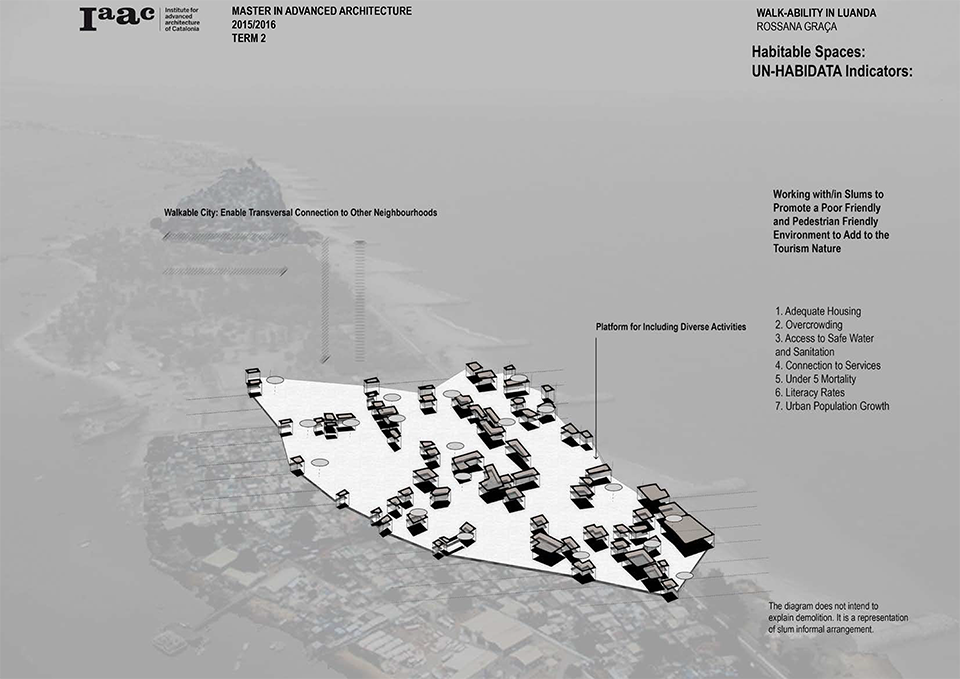This screenshot has width=960, height=679.
Task: Choose indicator 4. Connection to Services
Action: [x=827, y=366]
